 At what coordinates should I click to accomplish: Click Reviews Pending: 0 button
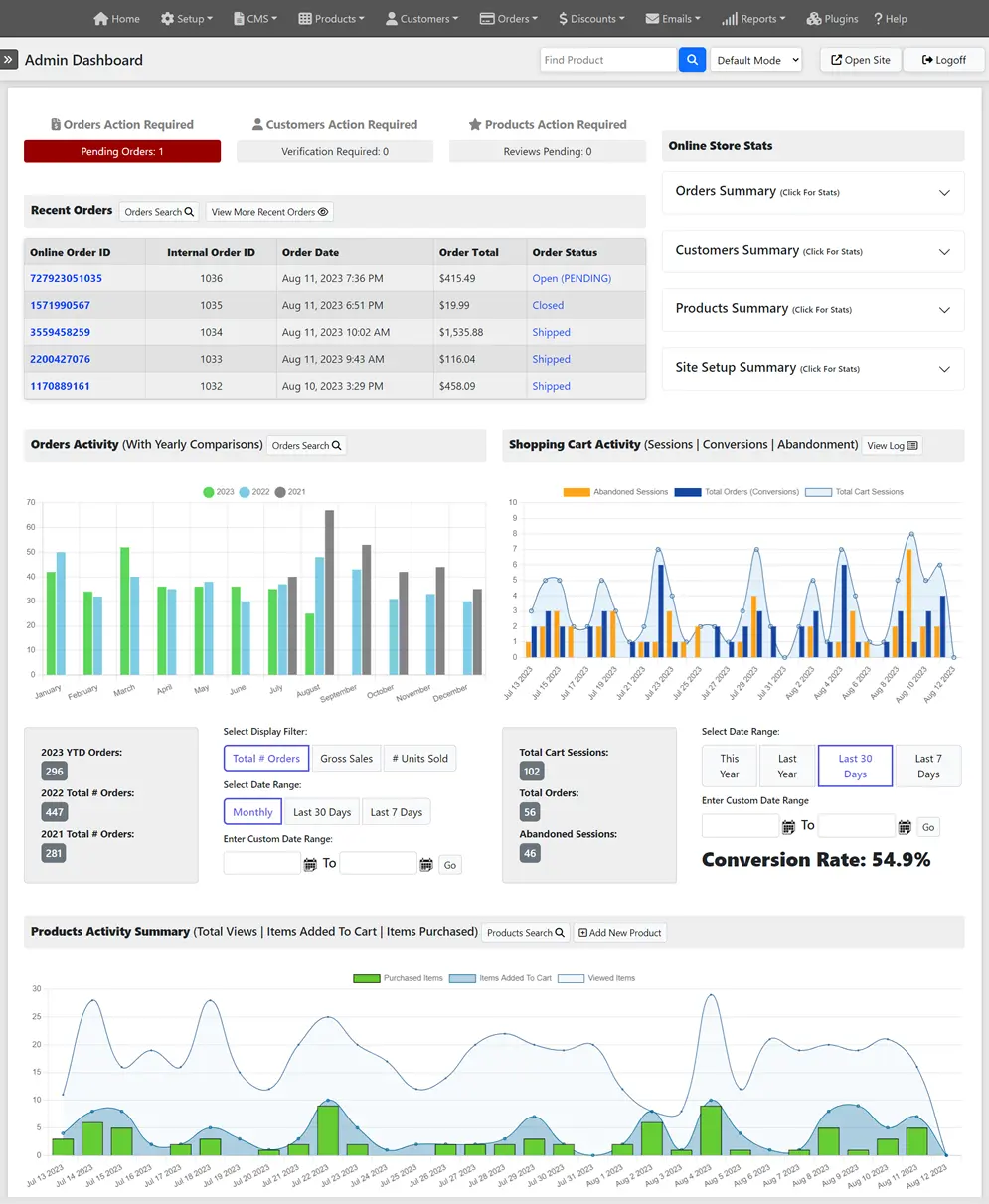(x=548, y=152)
